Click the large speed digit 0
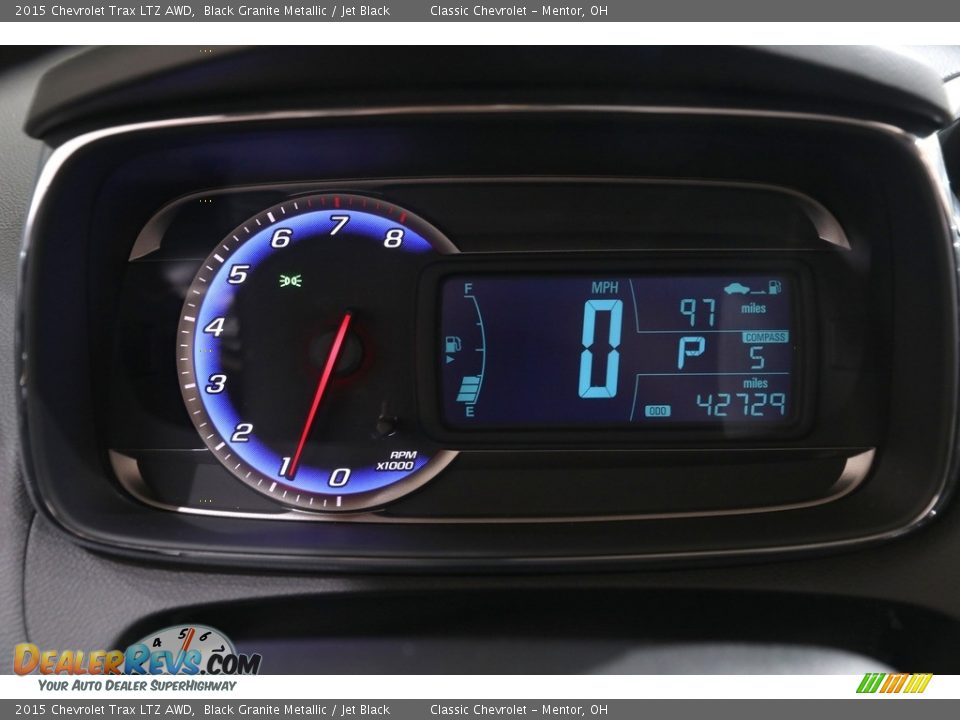Image resolution: width=960 pixels, height=720 pixels. coord(601,348)
